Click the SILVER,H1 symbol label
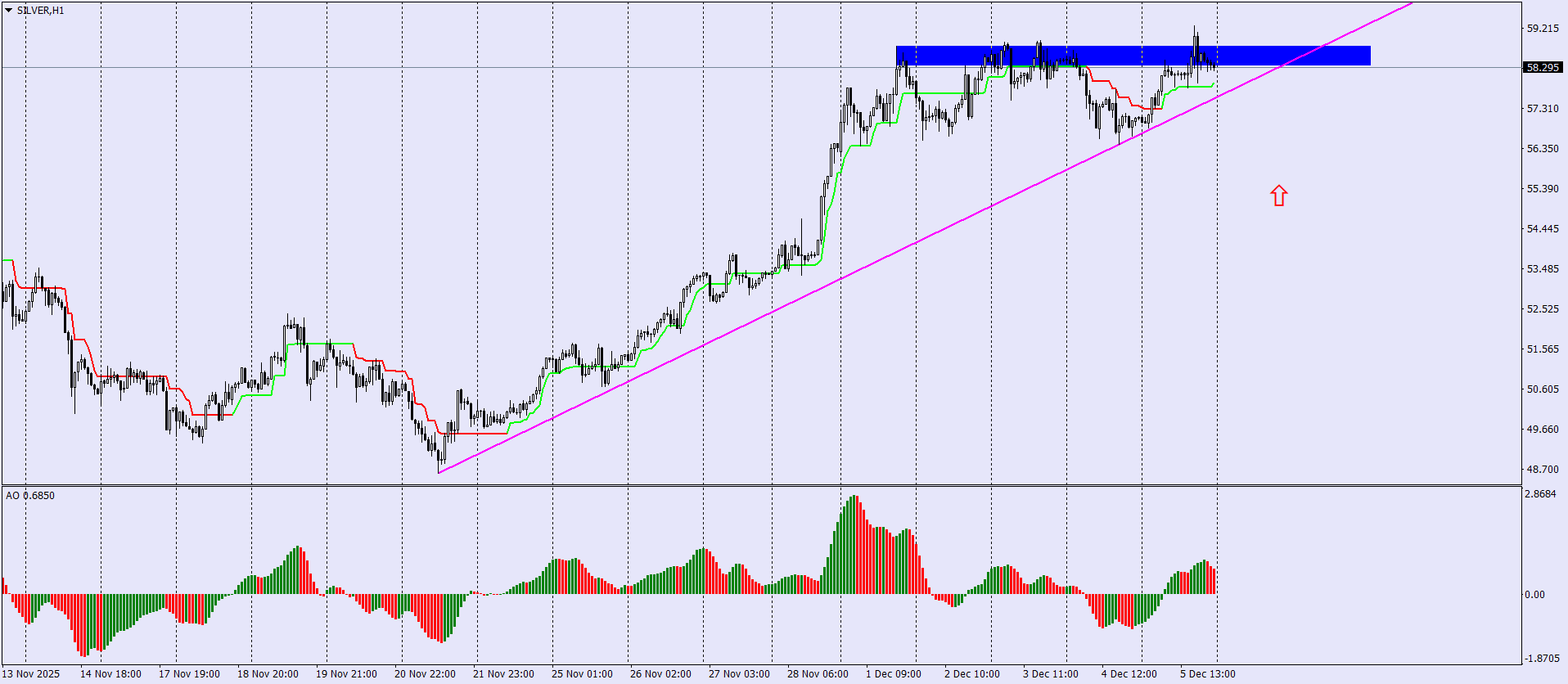The width and height of the screenshot is (1568, 684). [40, 11]
